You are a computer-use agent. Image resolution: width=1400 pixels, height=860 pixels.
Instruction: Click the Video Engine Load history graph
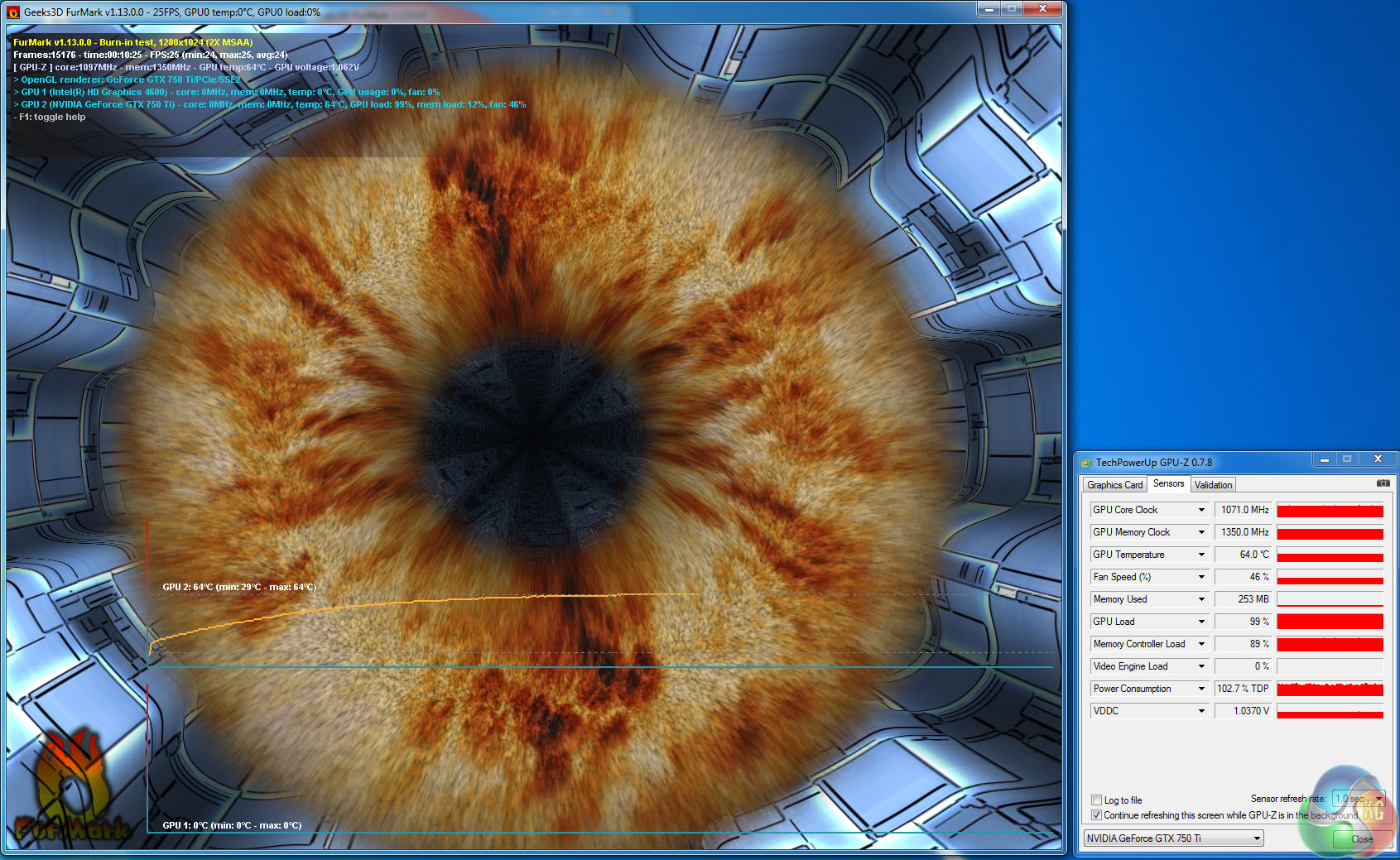pyautogui.click(x=1330, y=666)
